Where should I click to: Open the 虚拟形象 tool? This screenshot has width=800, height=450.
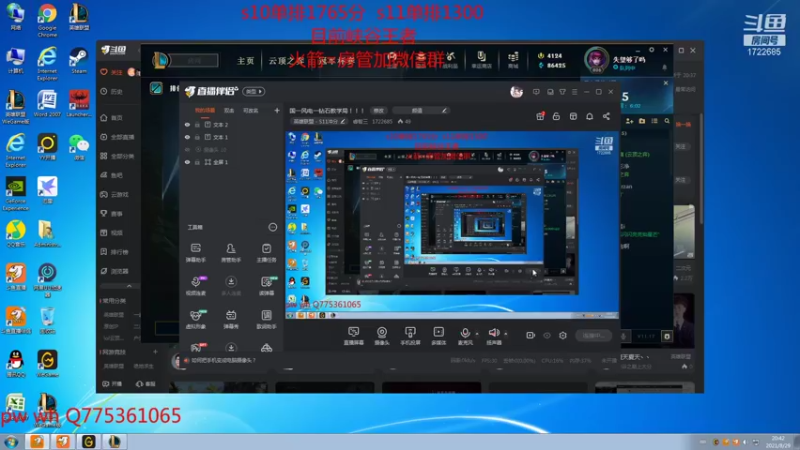tap(196, 319)
